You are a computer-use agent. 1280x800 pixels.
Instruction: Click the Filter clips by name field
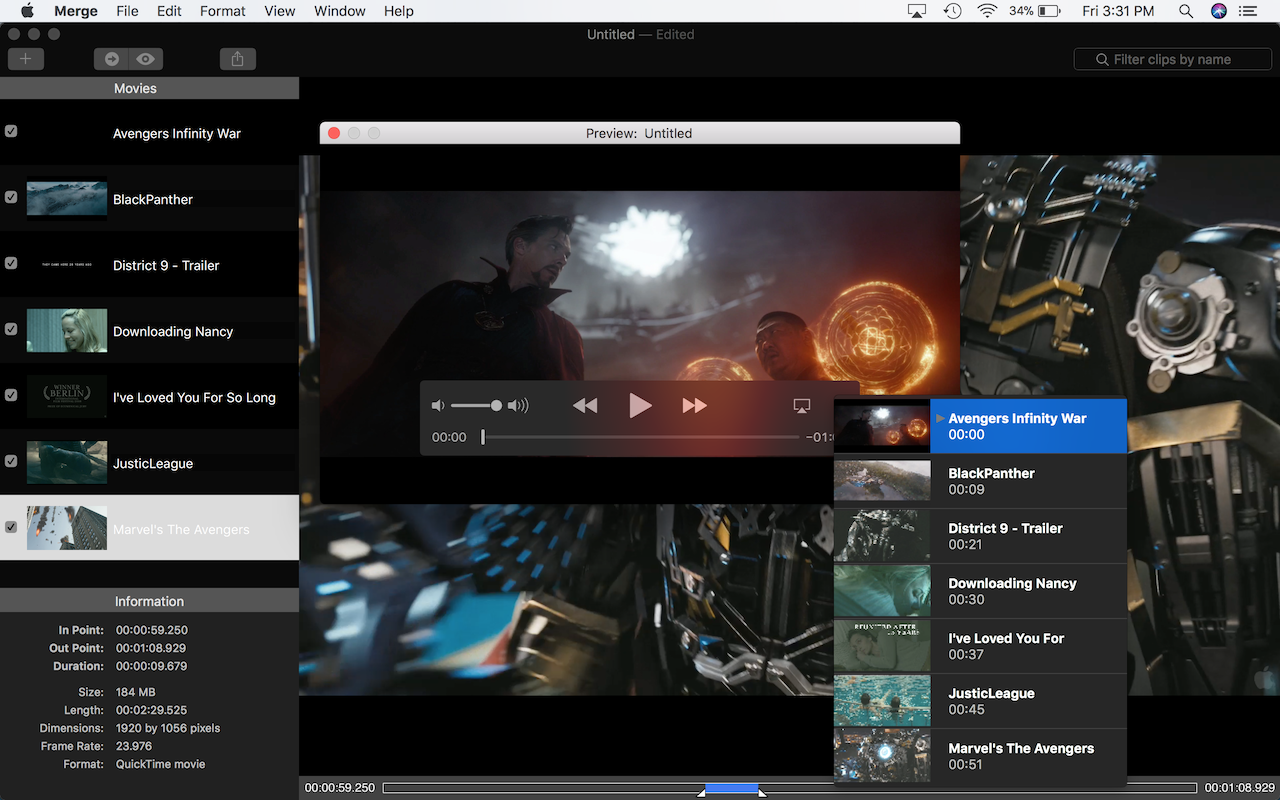[1172, 59]
